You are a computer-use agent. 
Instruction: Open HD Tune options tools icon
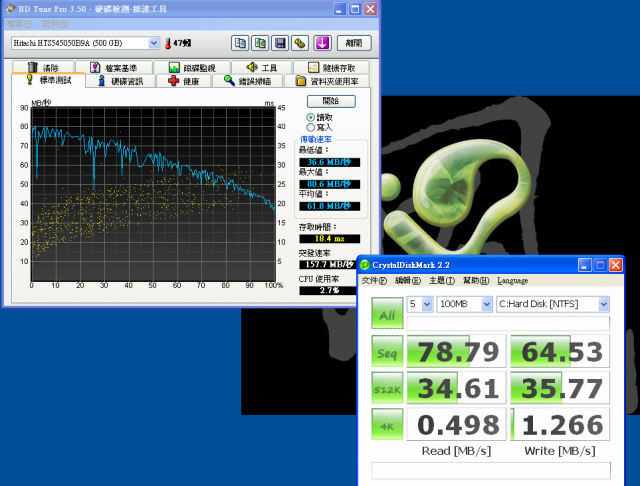click(300, 43)
